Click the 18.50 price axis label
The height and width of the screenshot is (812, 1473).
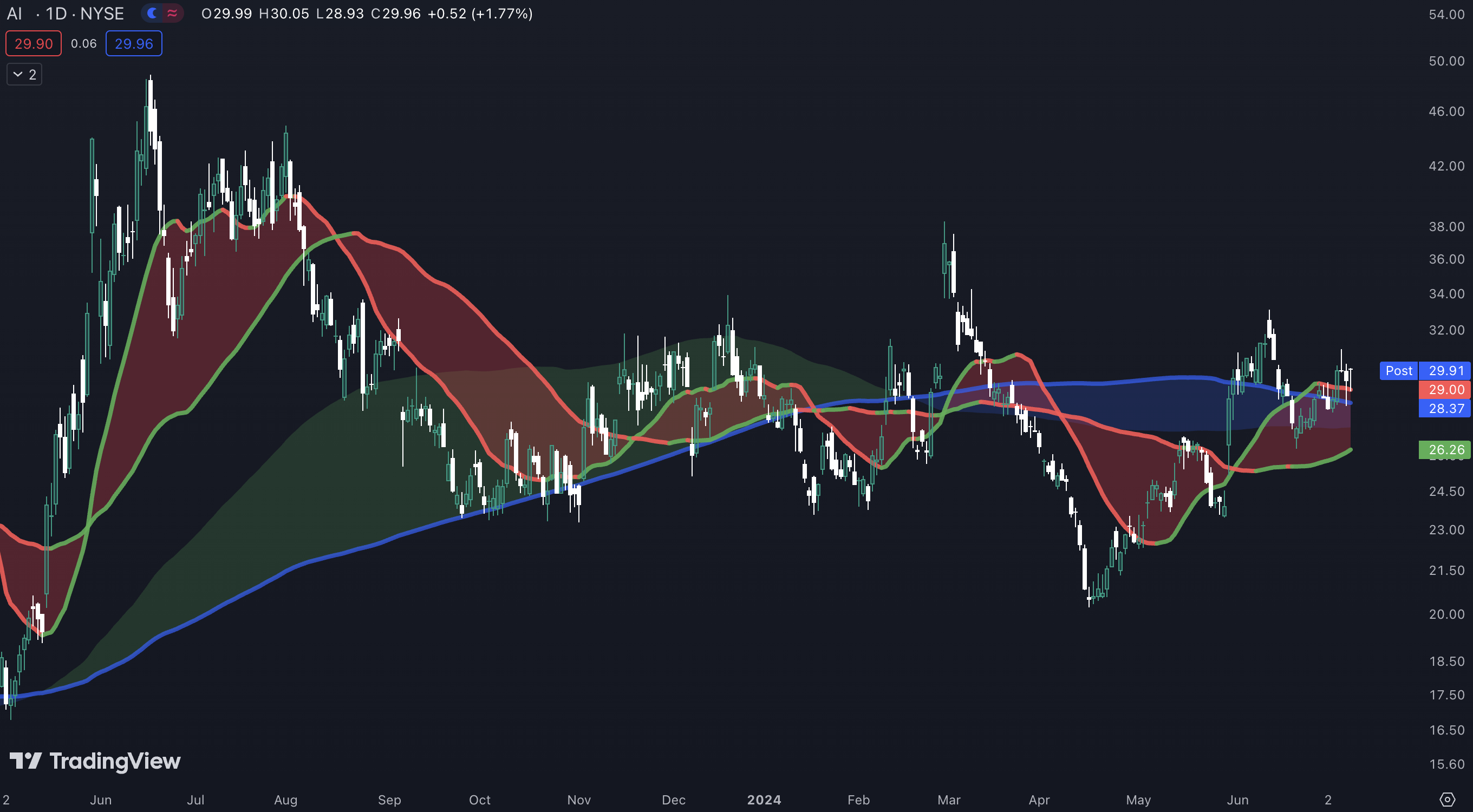(x=1446, y=661)
